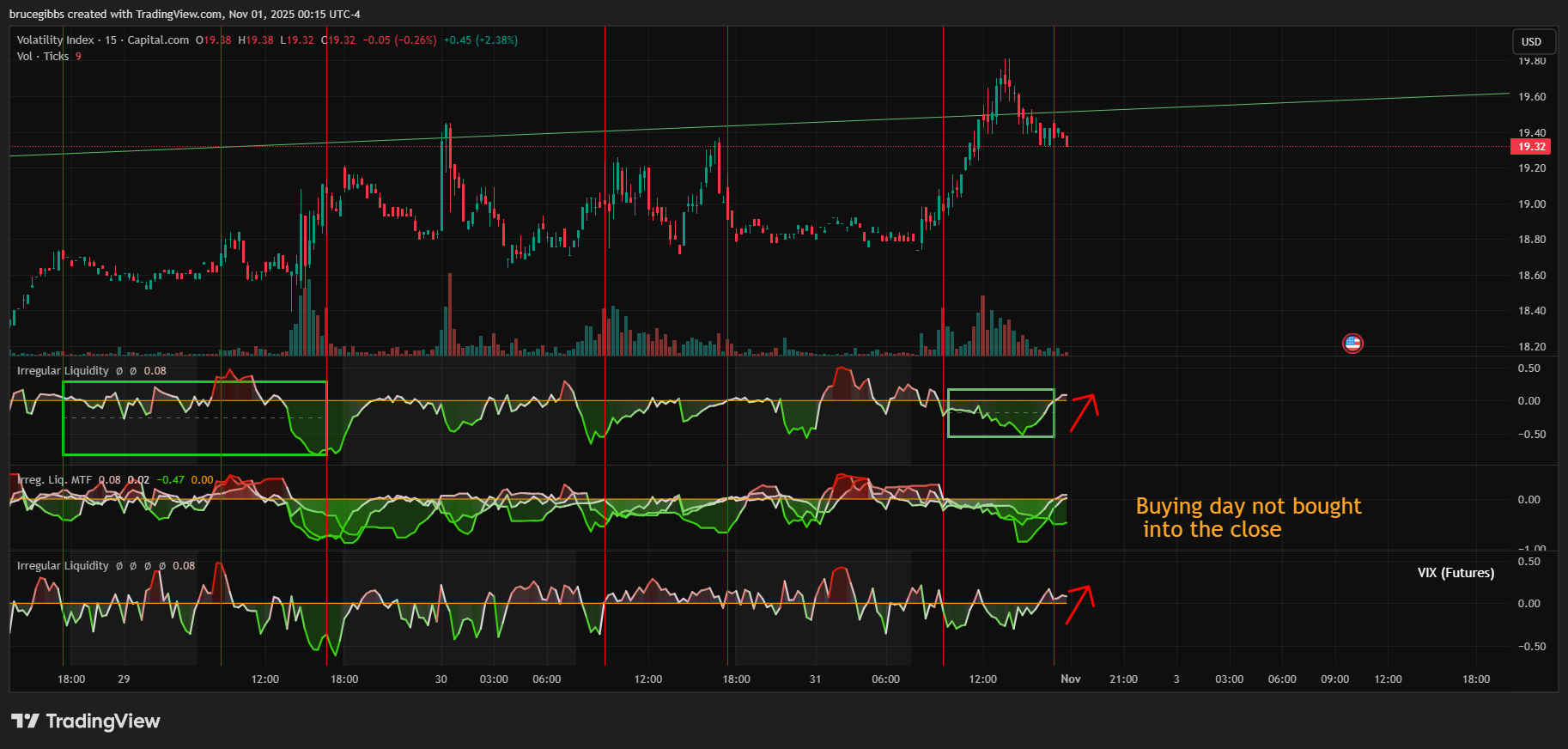The height and width of the screenshot is (749, 1568).
Task: Select the VIX (Futures) text label
Action: (x=1456, y=573)
